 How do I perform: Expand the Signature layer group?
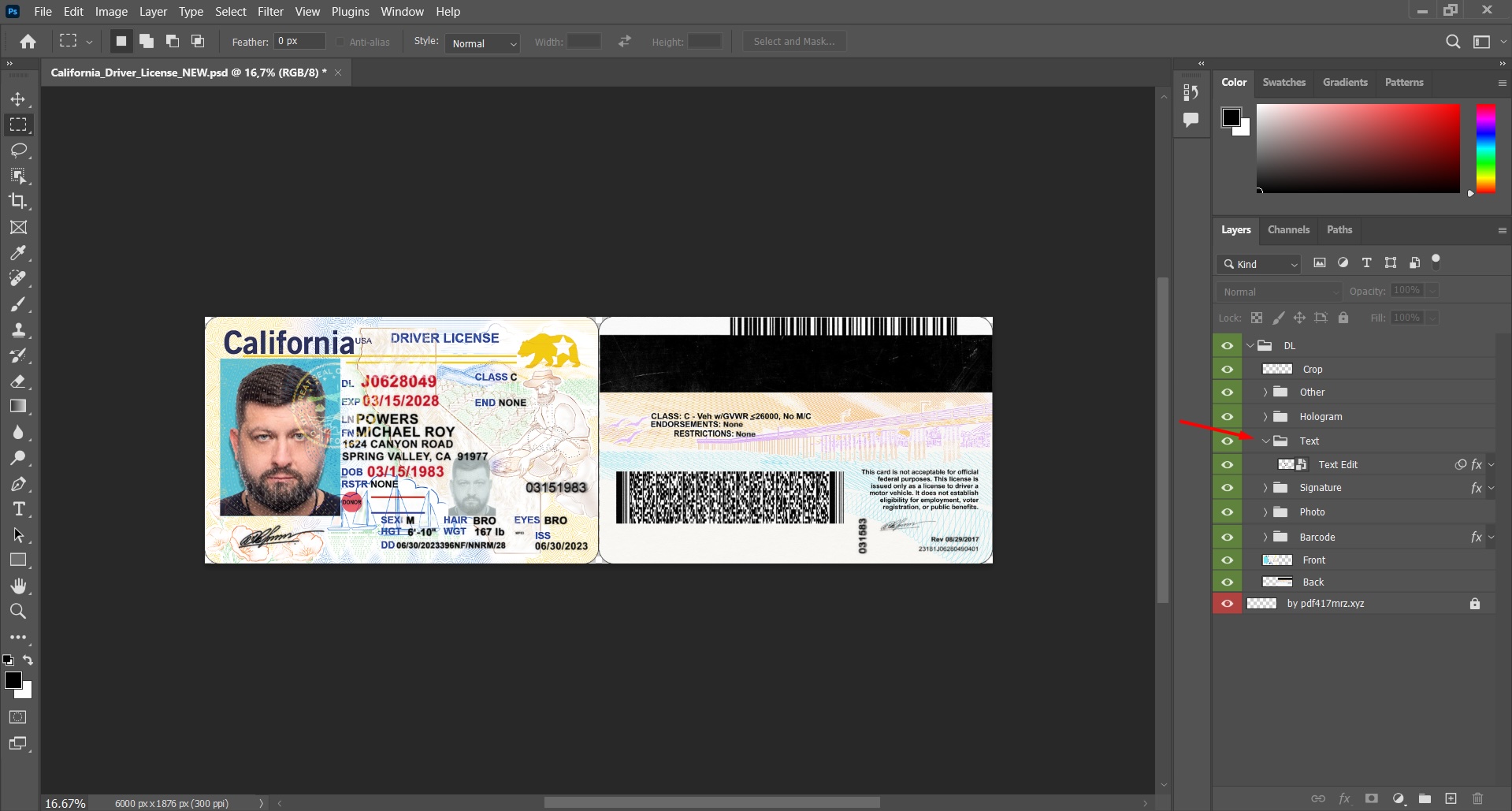[1267, 487]
